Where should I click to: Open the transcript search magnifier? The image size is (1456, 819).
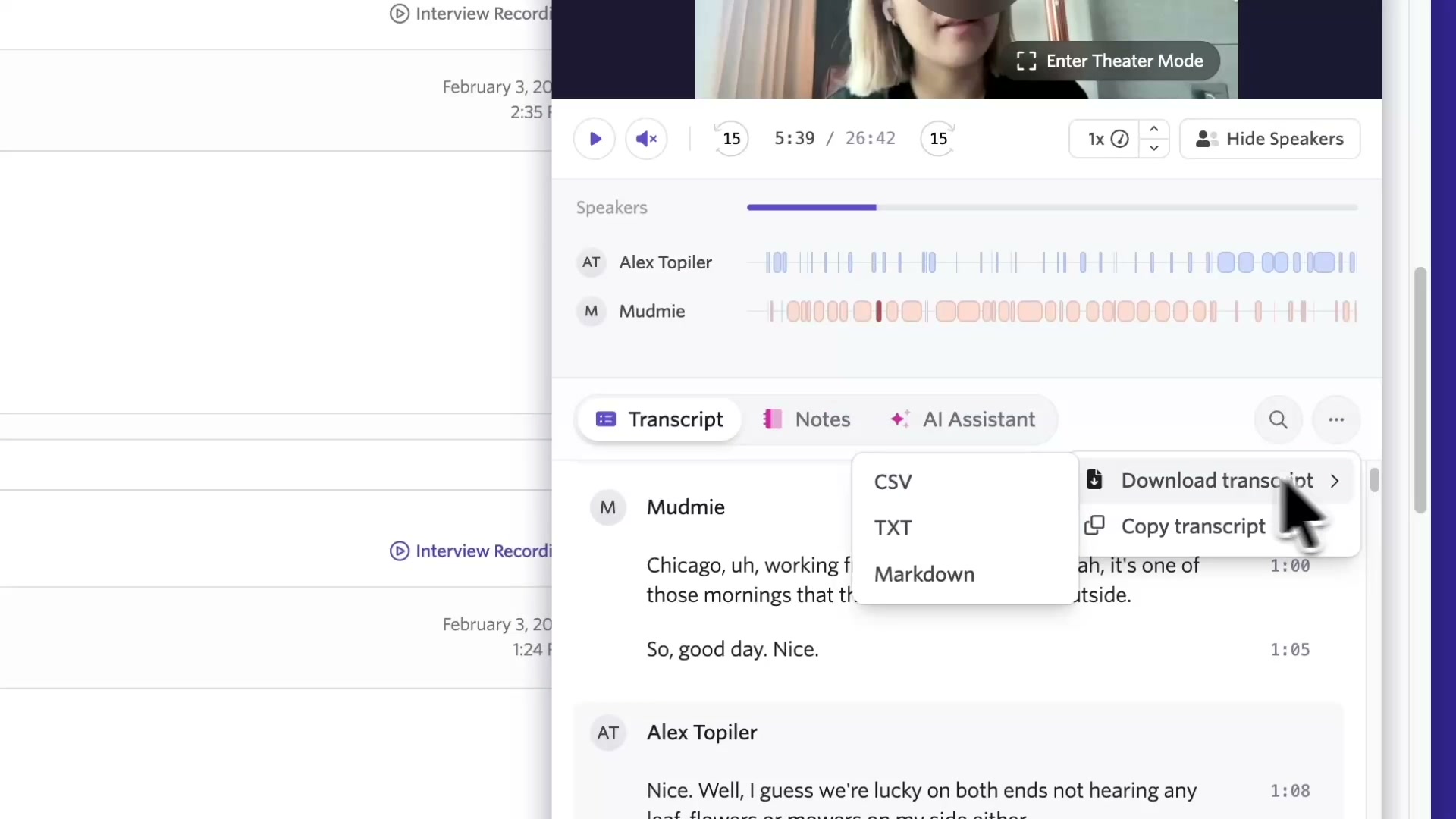point(1278,419)
